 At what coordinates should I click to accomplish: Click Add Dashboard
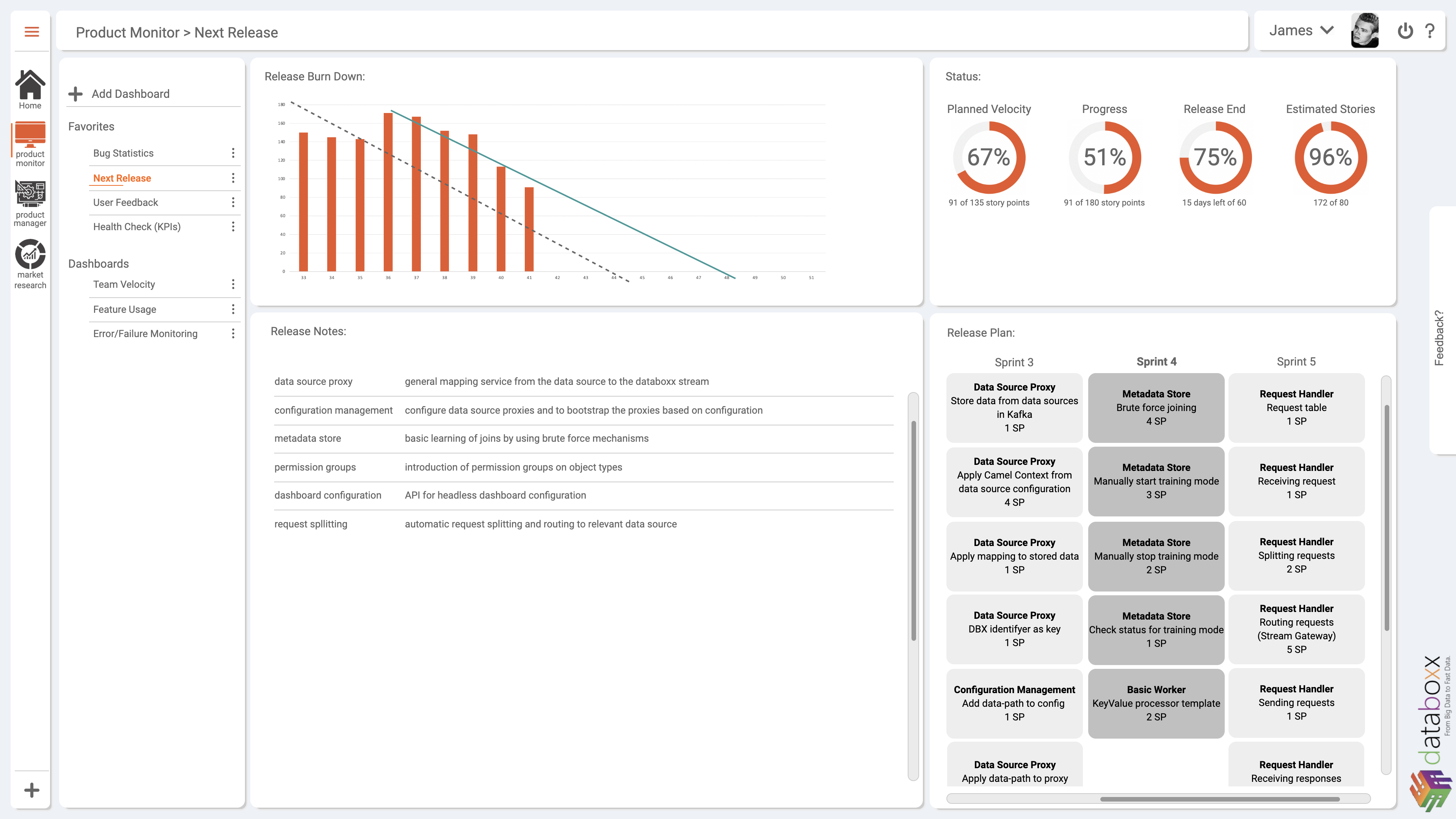pos(130,94)
